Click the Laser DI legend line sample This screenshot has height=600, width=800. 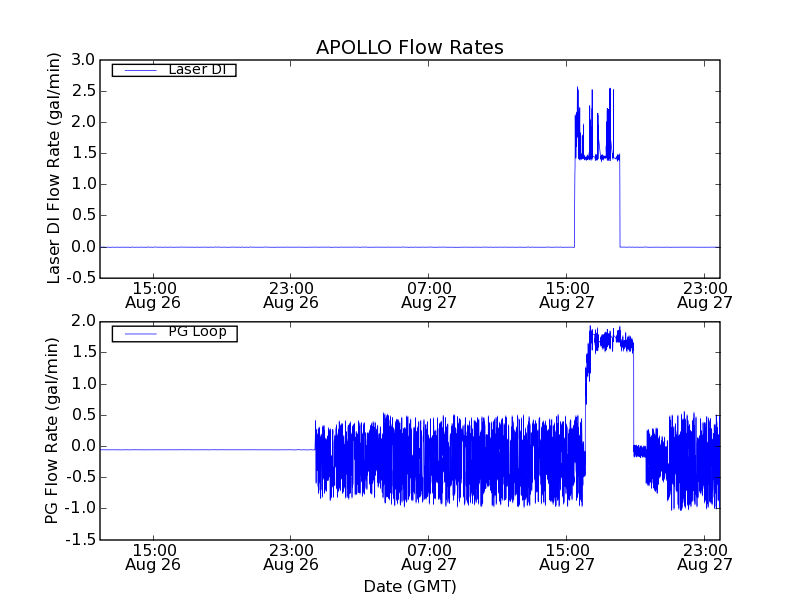[x=140, y=70]
